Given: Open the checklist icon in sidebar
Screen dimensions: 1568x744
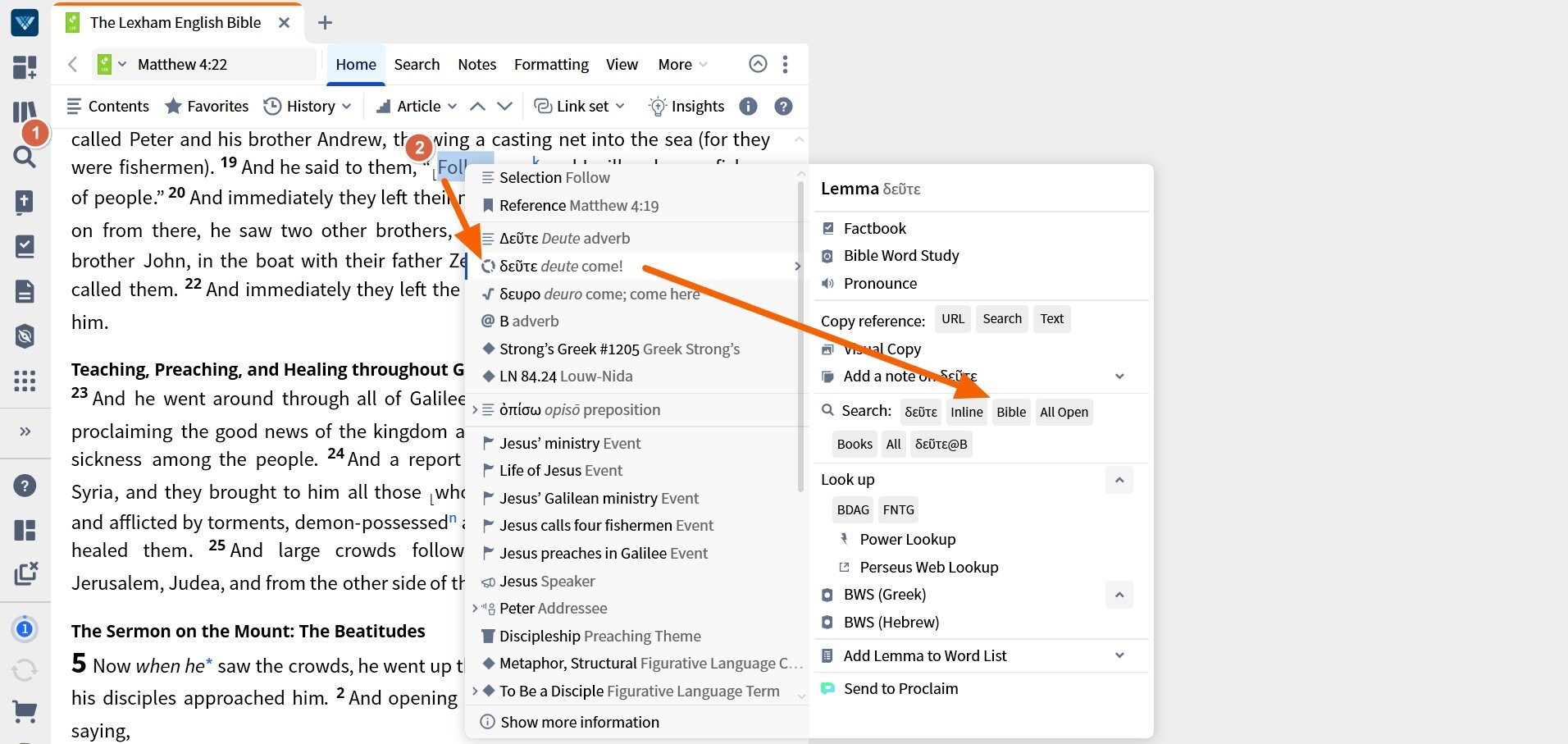Looking at the screenshot, I should (25, 246).
